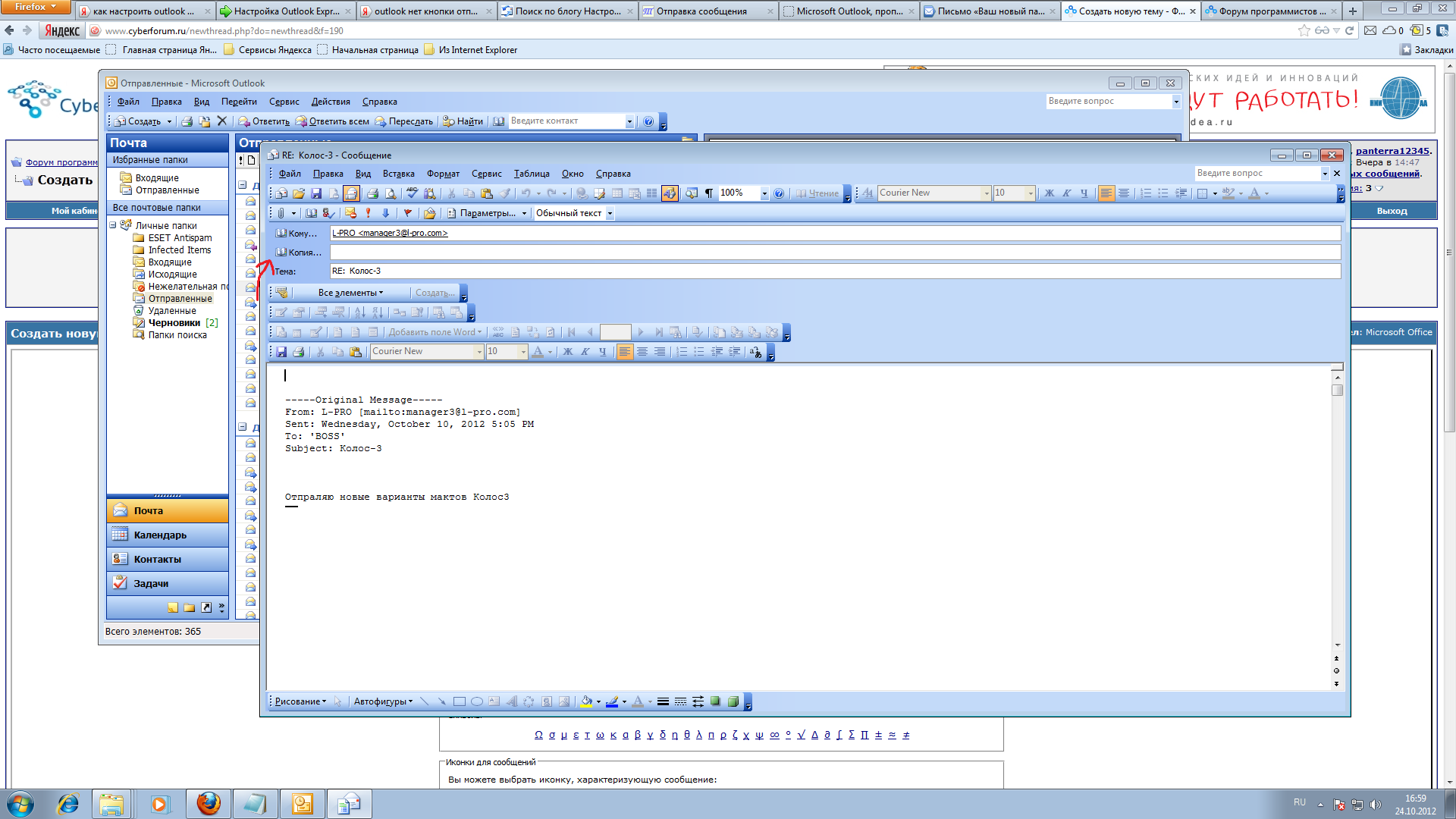The image size is (1456, 819).
Task: Click Ответить всем in Outlook toolbar
Action: [x=332, y=121]
